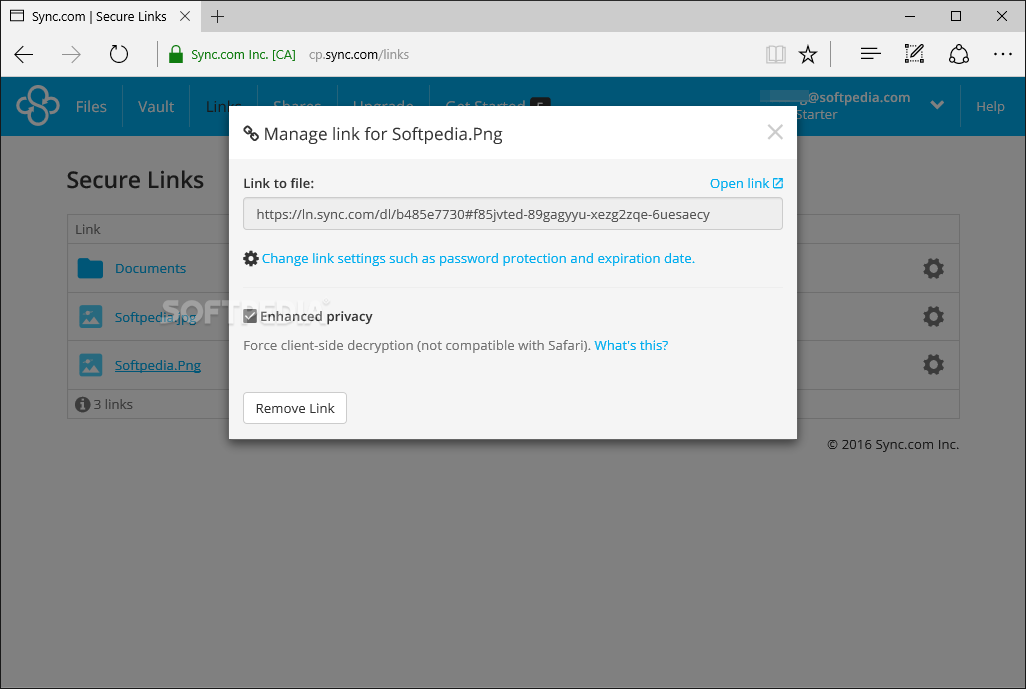This screenshot has width=1026, height=689.
Task: Minimize the browser window
Action: (x=910, y=16)
